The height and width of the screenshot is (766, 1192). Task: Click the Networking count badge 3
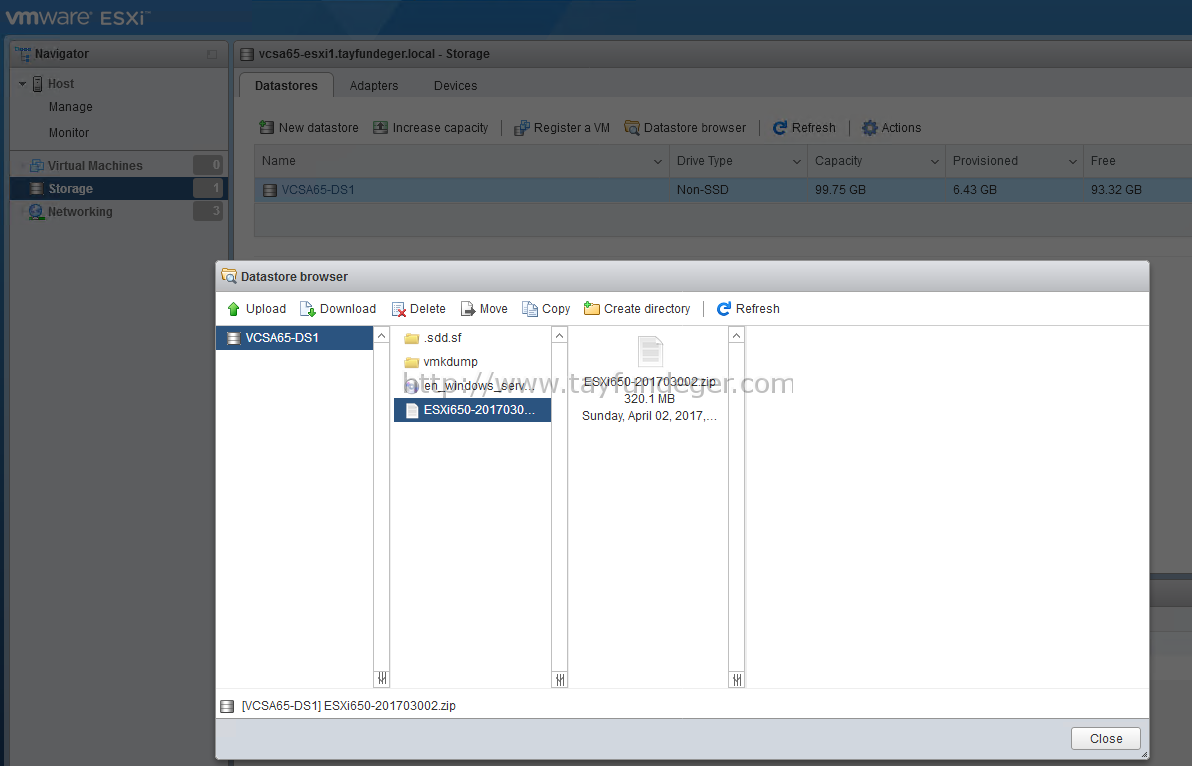pyautogui.click(x=208, y=211)
